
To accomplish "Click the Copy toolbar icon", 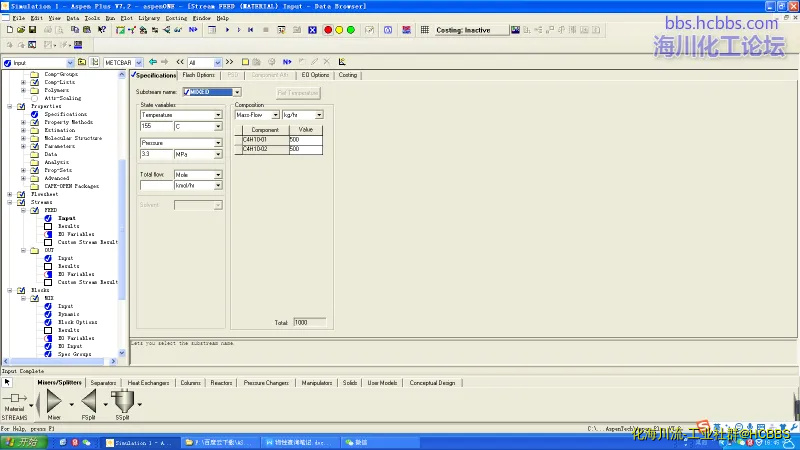I will tap(75, 30).
